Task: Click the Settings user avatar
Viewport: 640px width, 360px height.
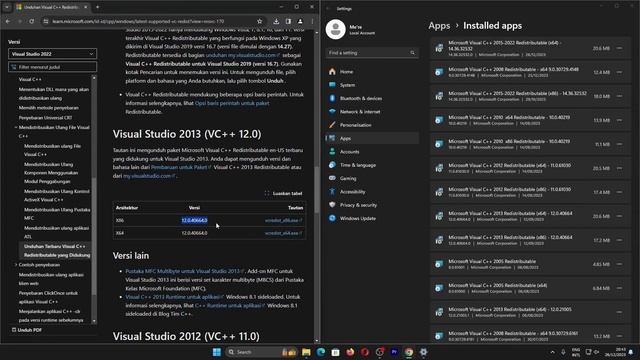Action: (x=336, y=29)
